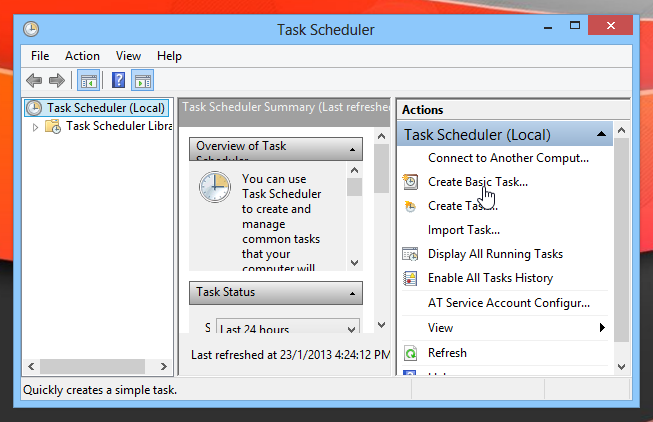Click the Forward arrow in the toolbar

tap(57, 81)
